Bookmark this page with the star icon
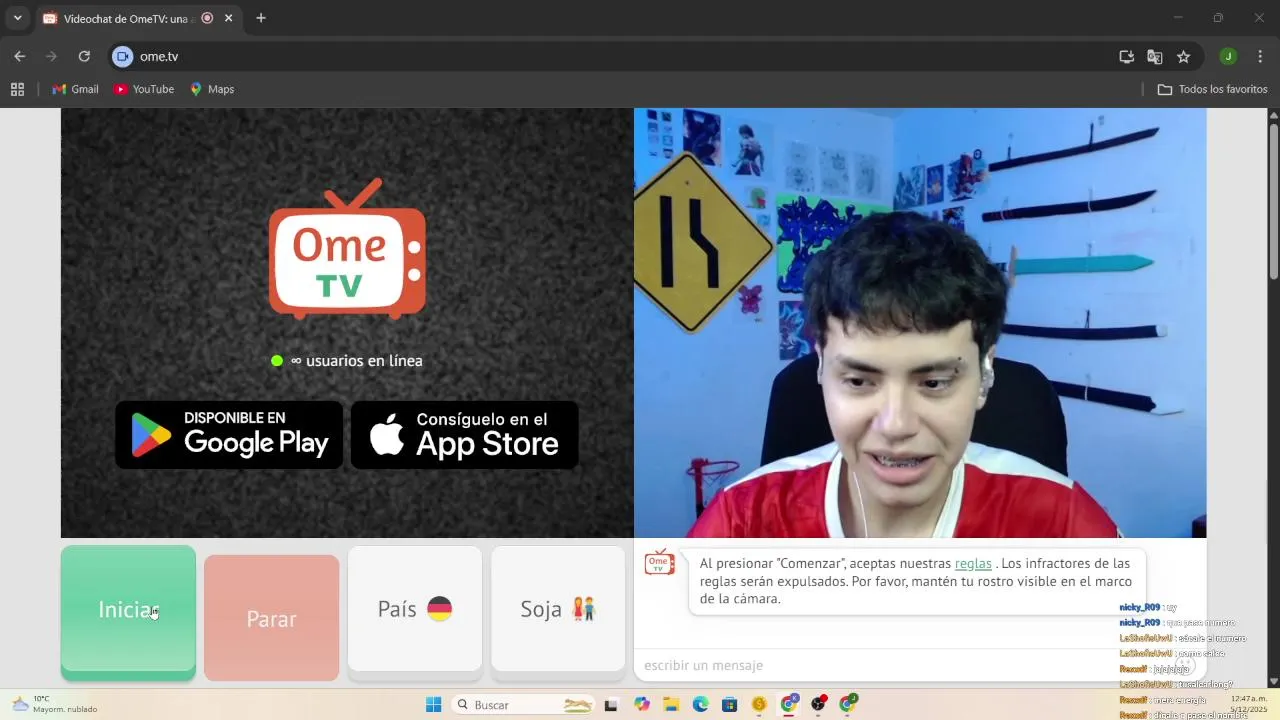Viewport: 1280px width, 720px height. [x=1184, y=56]
